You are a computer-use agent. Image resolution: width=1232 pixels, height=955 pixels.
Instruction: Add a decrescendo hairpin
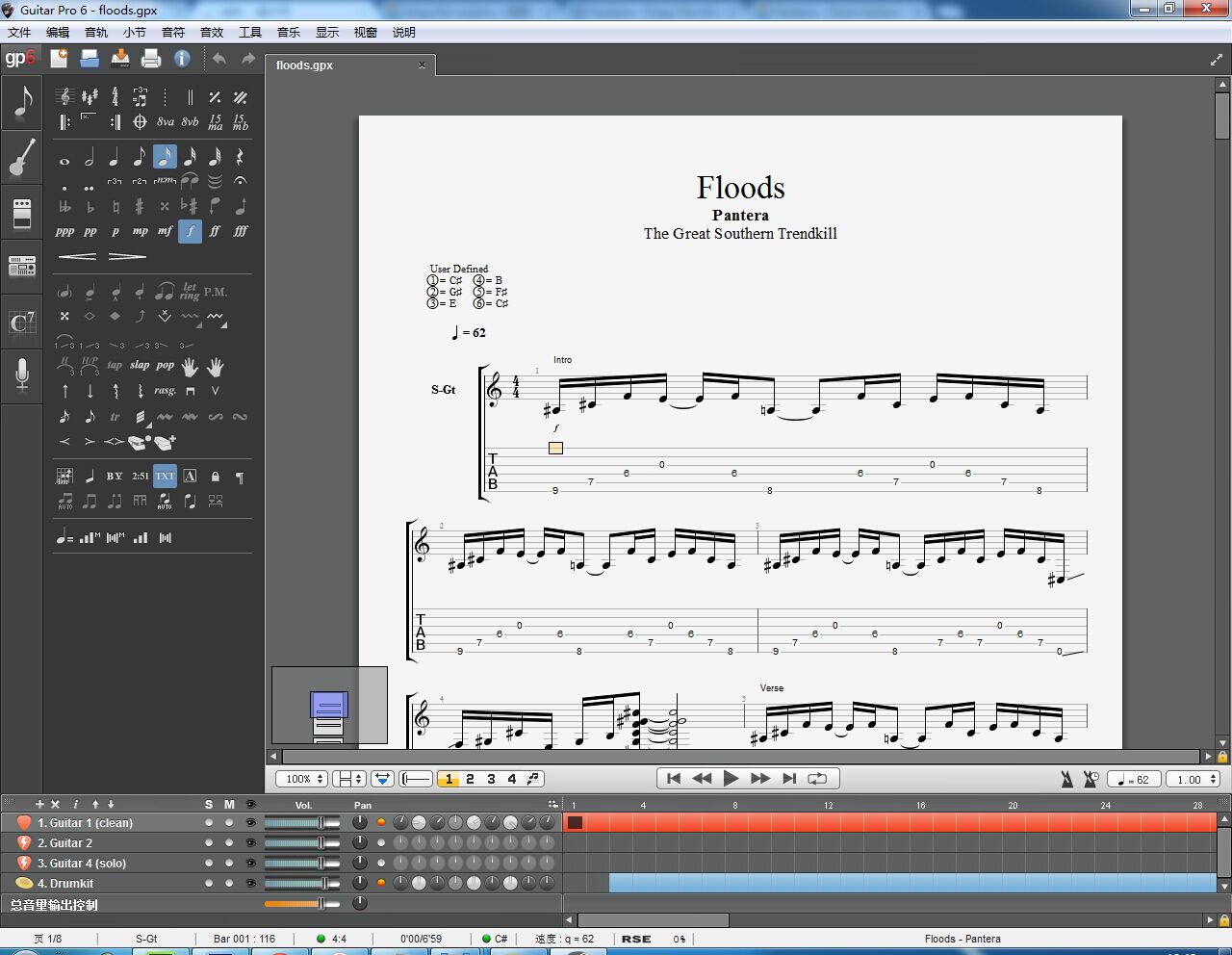(127, 256)
